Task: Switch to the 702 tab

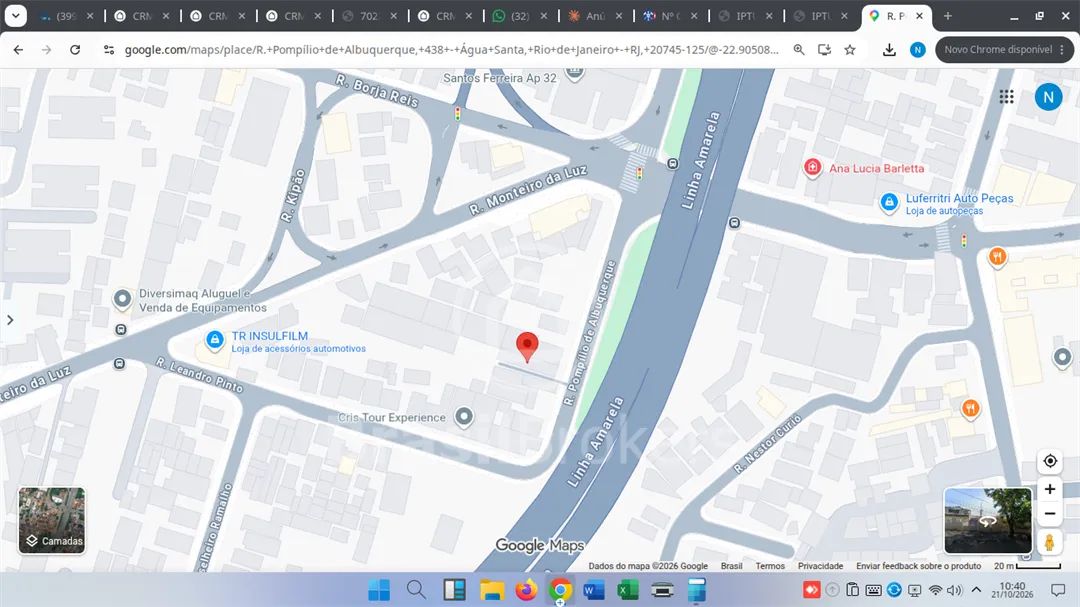Action: click(371, 16)
